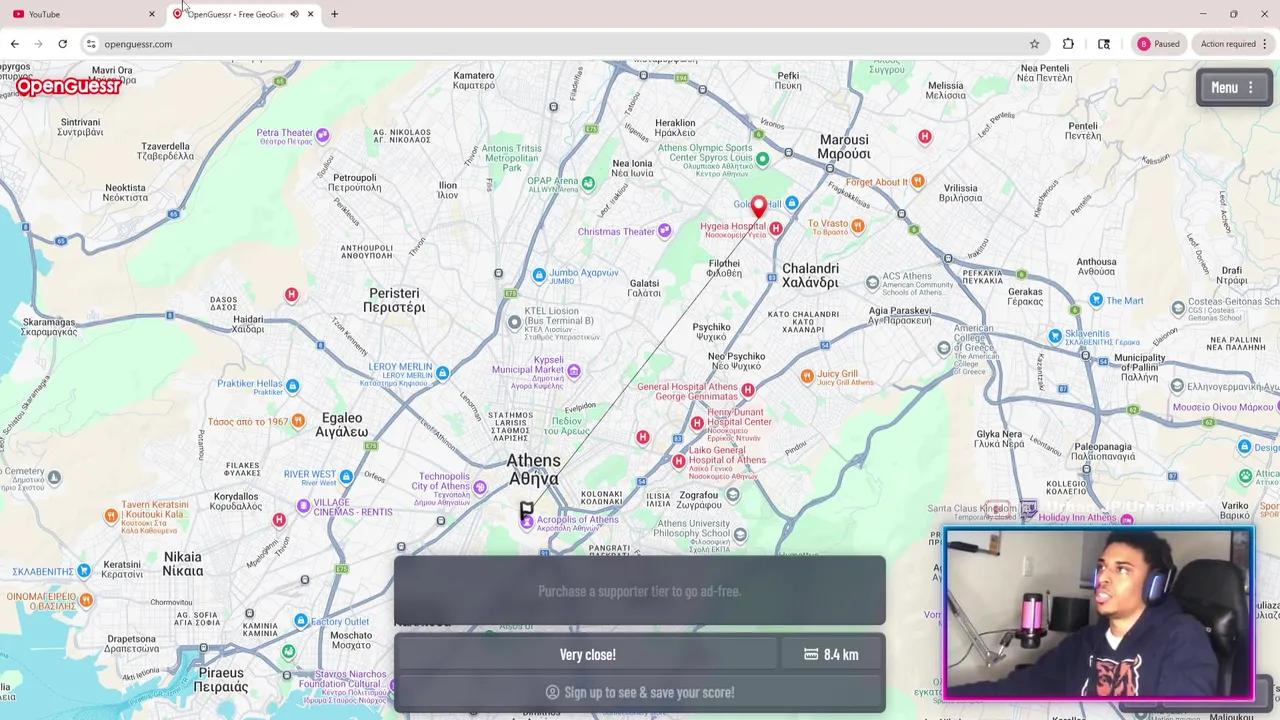
Task: Open the OpenGuessr Menu dropdown
Action: tap(1232, 88)
